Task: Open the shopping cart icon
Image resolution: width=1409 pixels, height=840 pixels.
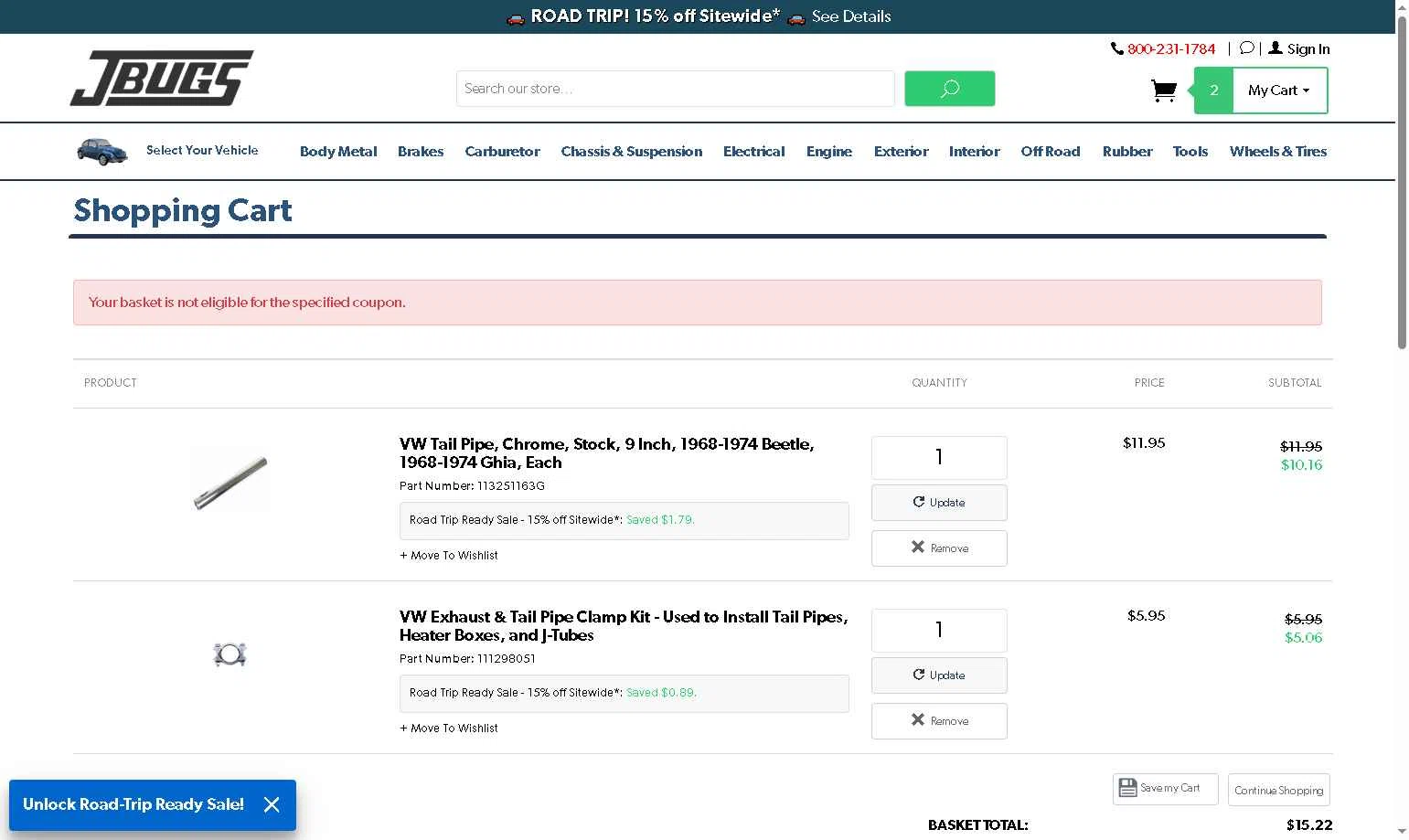Action: [1163, 90]
